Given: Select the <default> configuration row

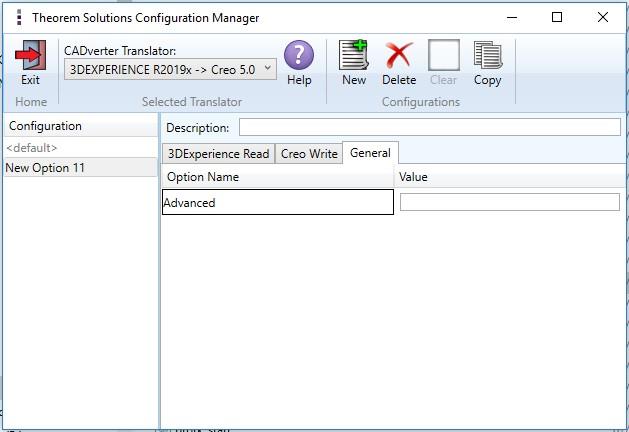Looking at the screenshot, I should [81, 148].
